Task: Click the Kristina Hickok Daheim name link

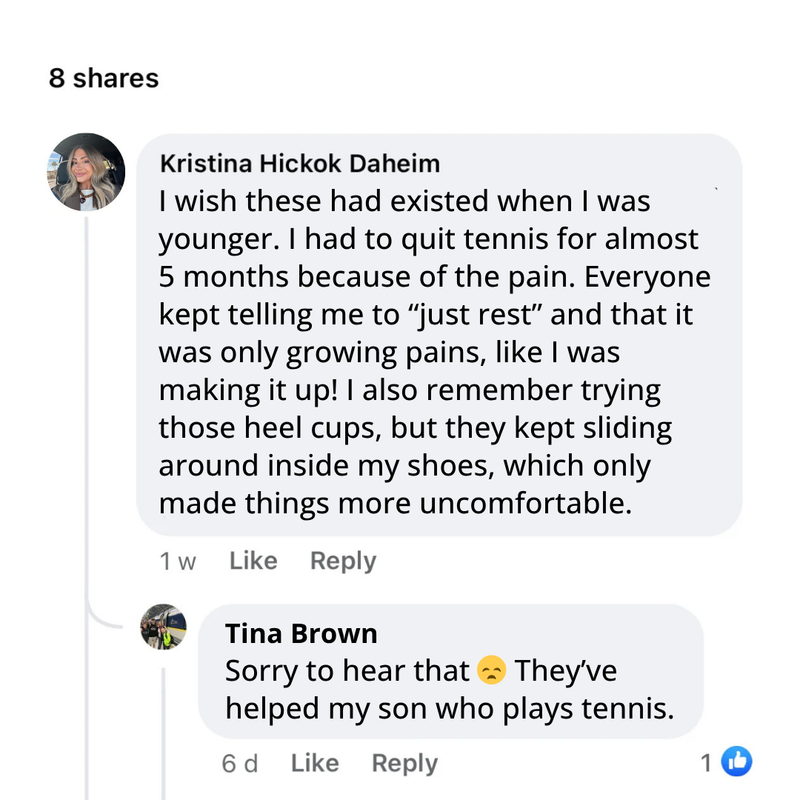Action: (x=300, y=163)
